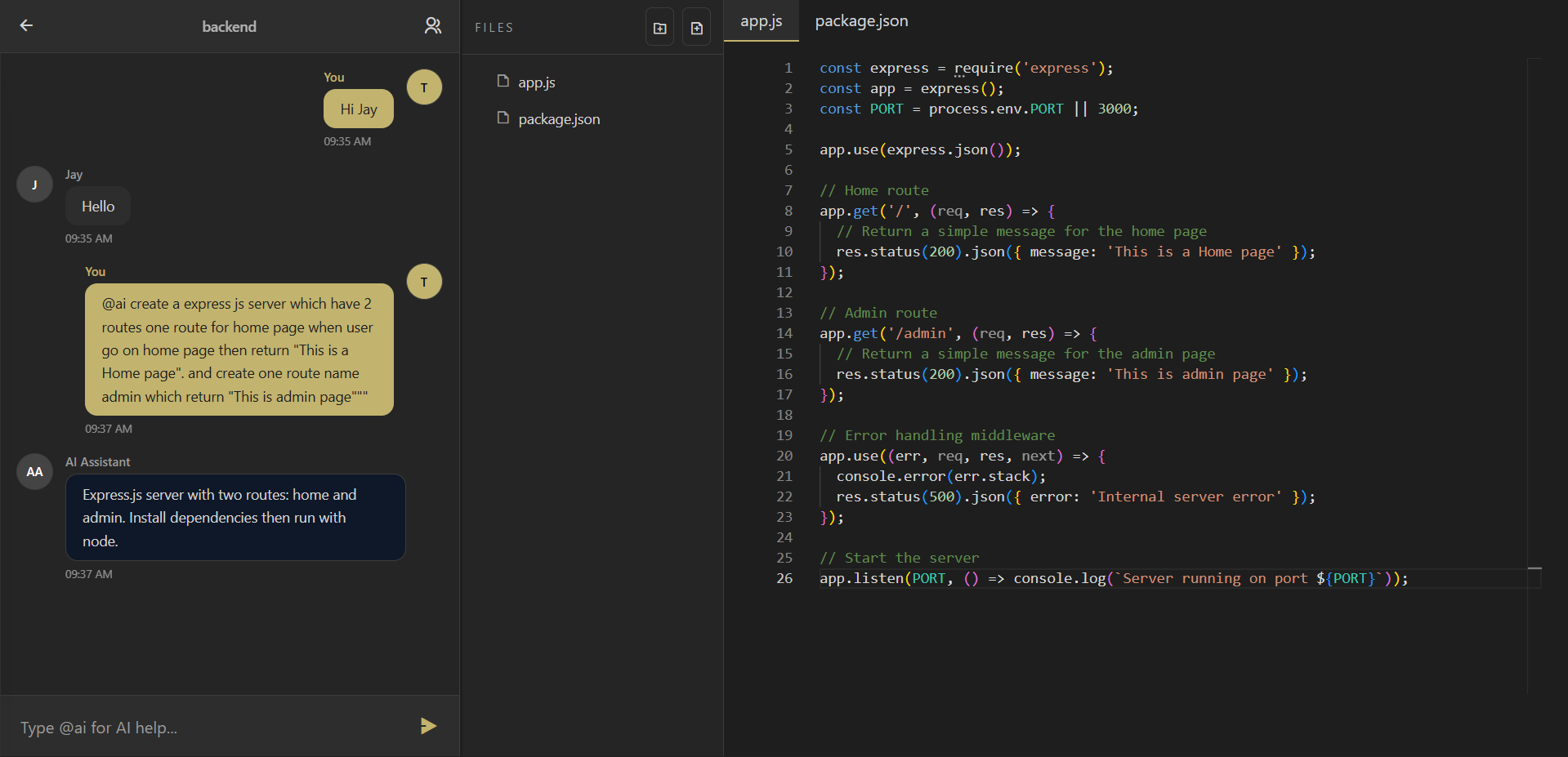Click the T avatar beside the @ai message
Screen dimensions: 1568x757
424,282
